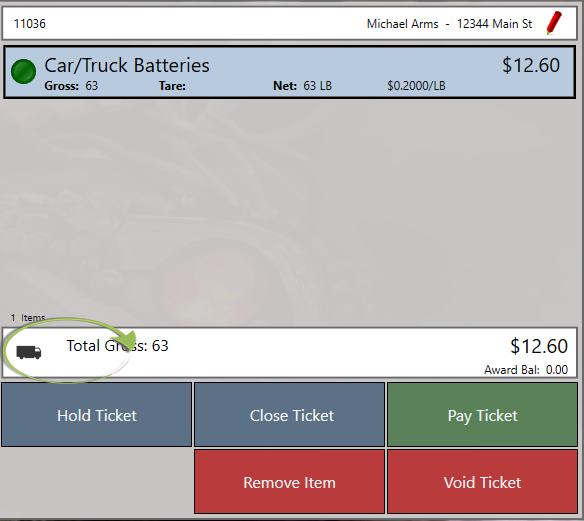
Task: Click Remove Item button
Action: [289, 482]
